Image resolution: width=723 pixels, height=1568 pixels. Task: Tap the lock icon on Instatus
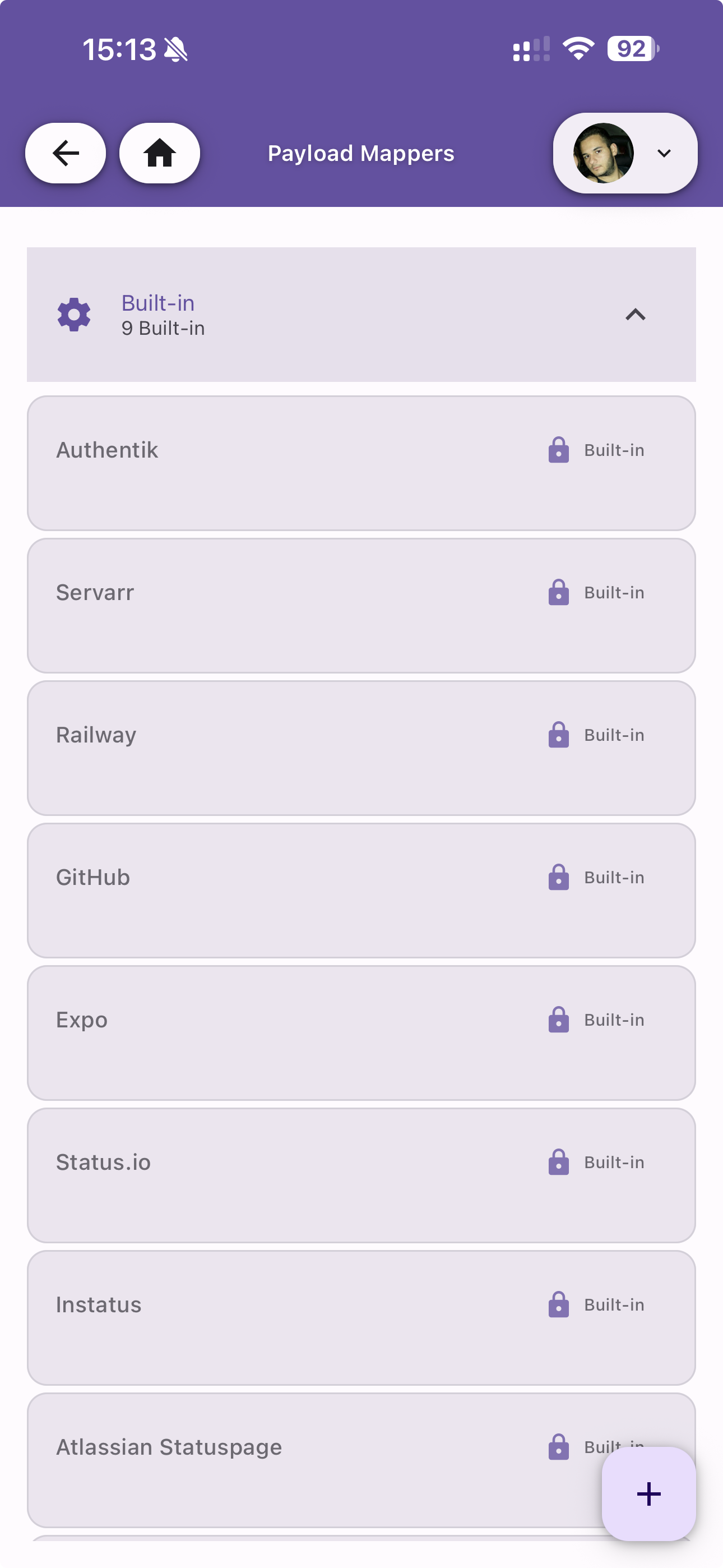coord(558,1305)
